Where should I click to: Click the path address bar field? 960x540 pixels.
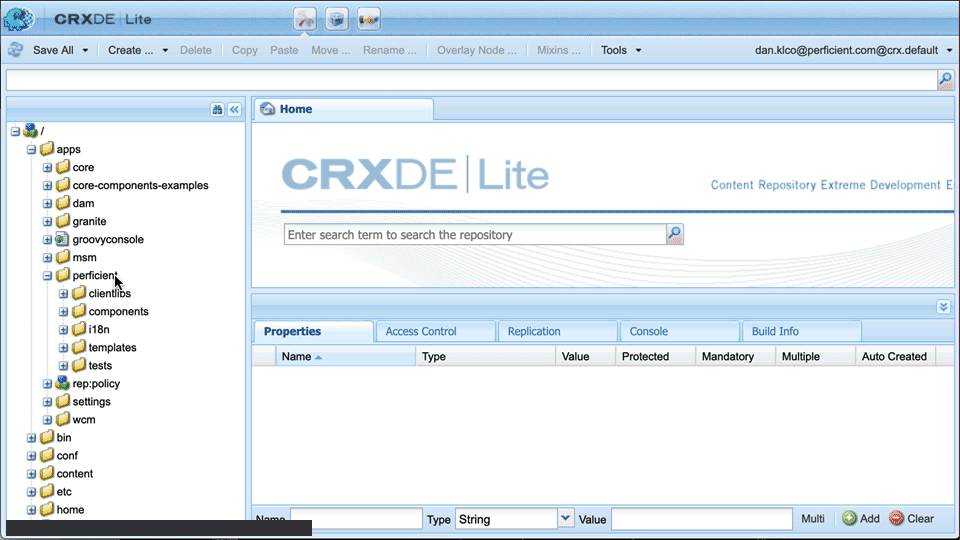tap(471, 80)
